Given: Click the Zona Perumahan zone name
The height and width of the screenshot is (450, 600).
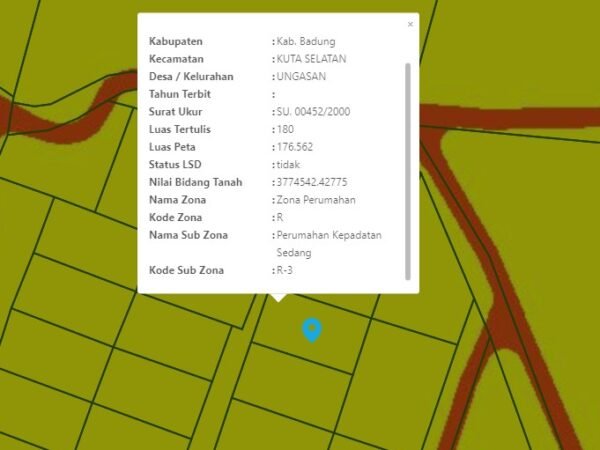Looking at the screenshot, I should [316, 200].
